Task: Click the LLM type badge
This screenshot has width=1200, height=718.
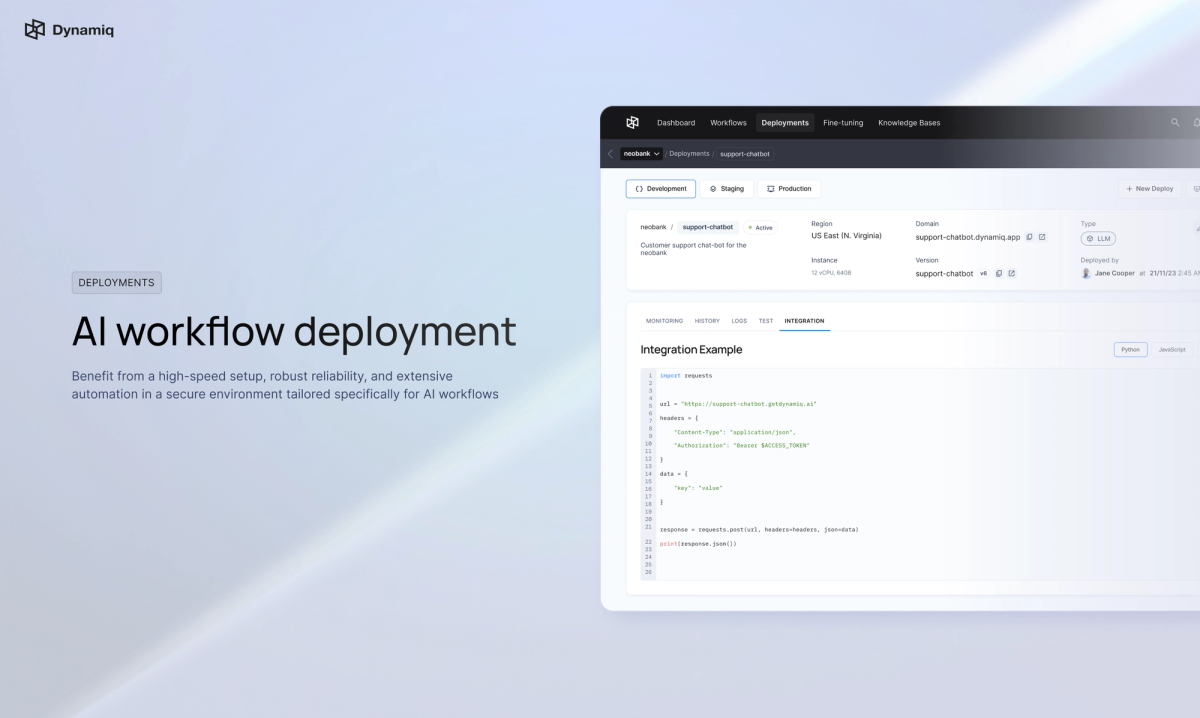Action: click(1098, 238)
